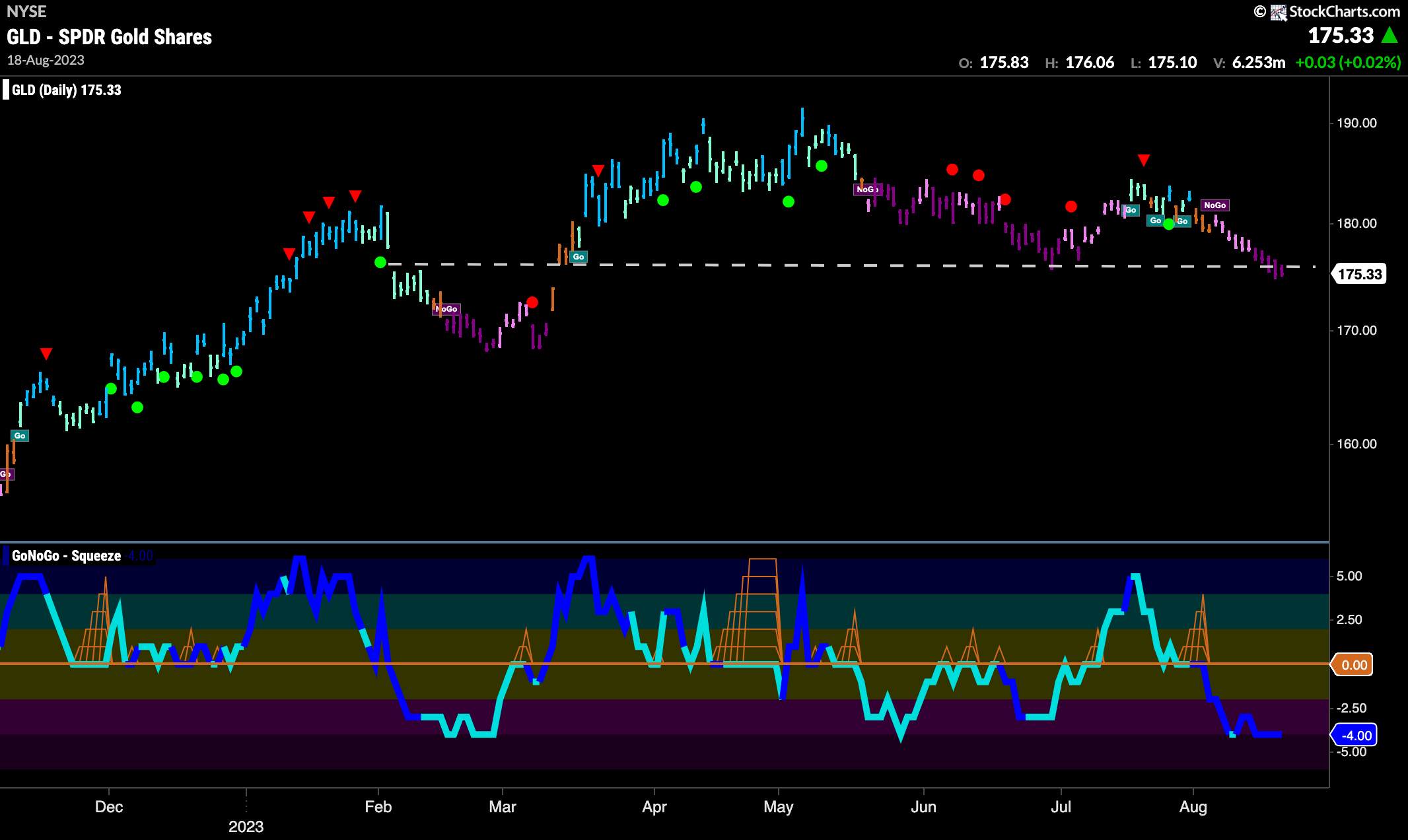Image resolution: width=1408 pixels, height=840 pixels.
Task: Click the 180.00 price axis label
Action: coord(1356,223)
